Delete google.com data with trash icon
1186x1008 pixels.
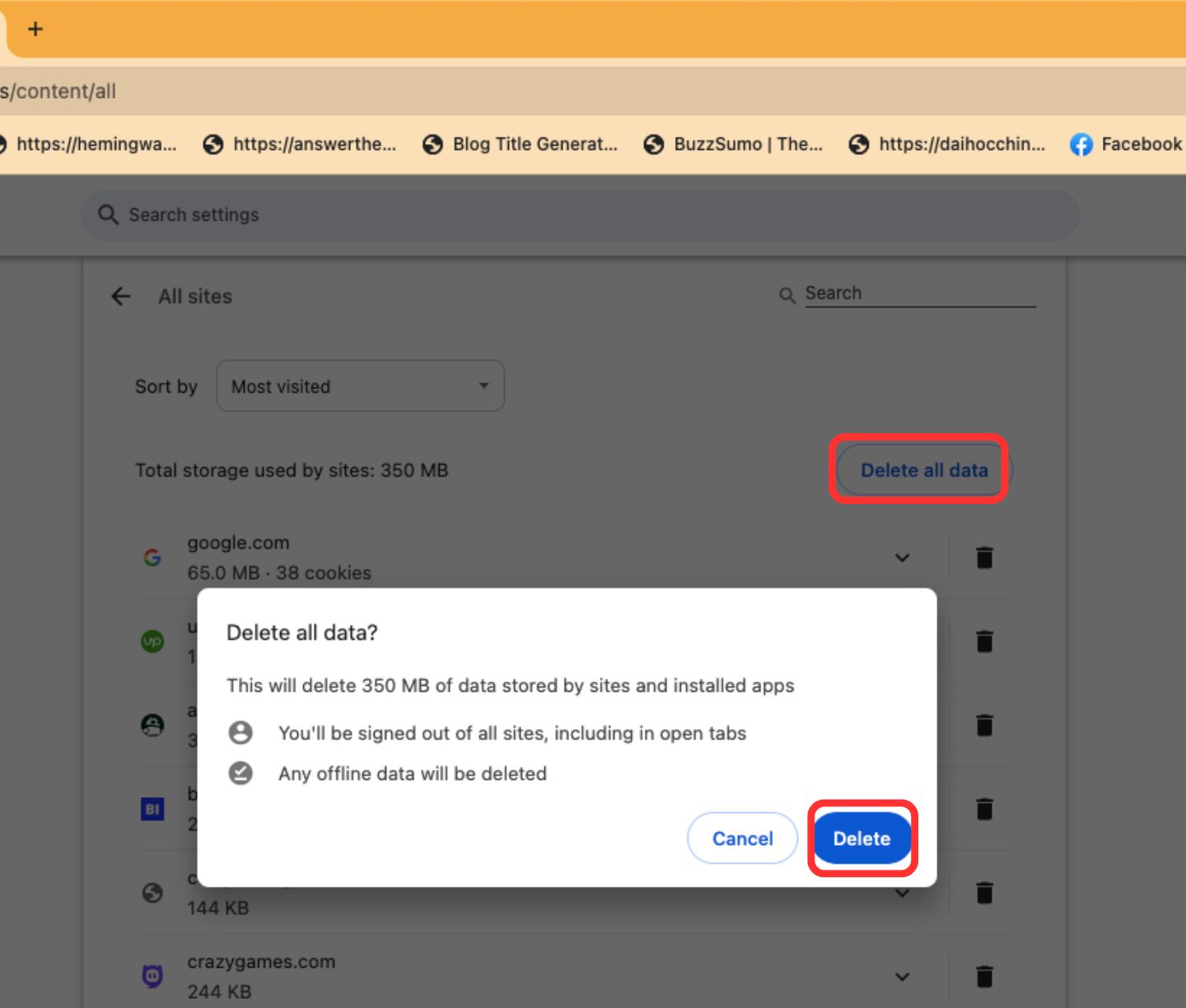coord(984,558)
